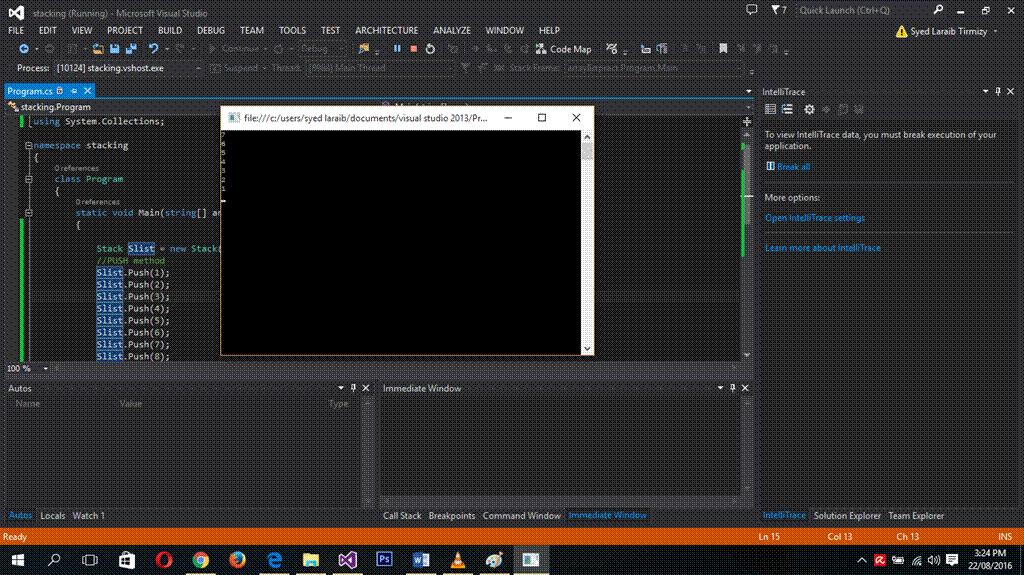This screenshot has width=1024, height=575.
Task: Toggle pin on Immediate Window panel
Action: coord(732,387)
